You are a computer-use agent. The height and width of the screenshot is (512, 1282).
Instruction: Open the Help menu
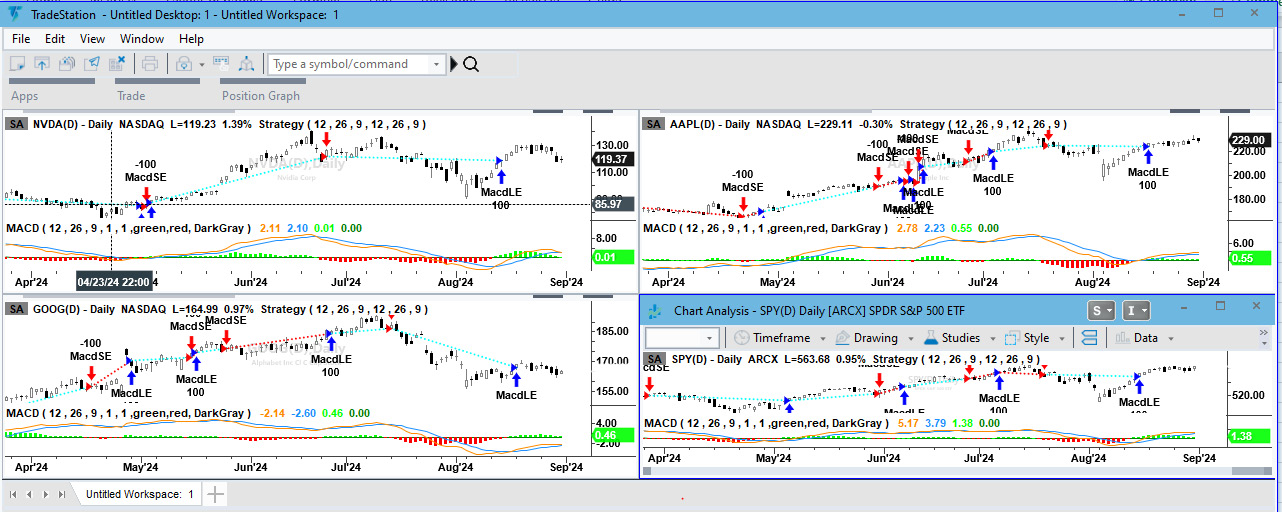[191, 39]
